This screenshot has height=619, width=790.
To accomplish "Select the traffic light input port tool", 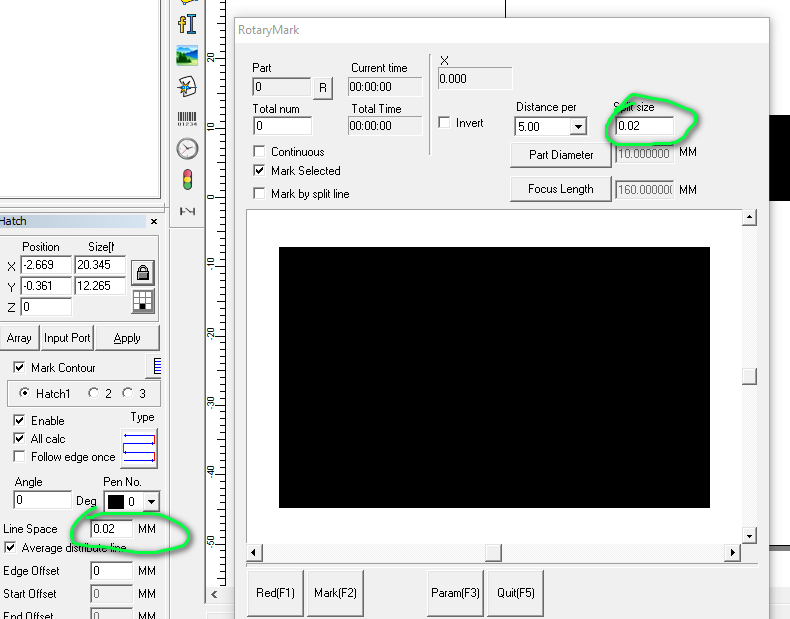I will pyautogui.click(x=187, y=180).
